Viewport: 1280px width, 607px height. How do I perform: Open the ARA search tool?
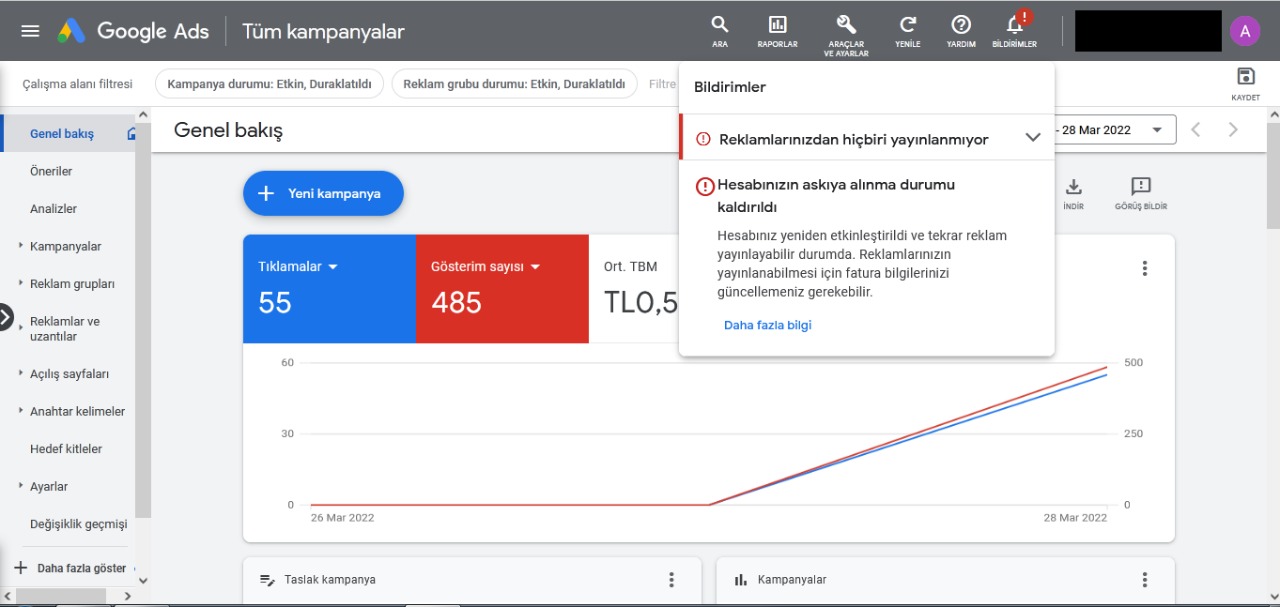(x=720, y=31)
